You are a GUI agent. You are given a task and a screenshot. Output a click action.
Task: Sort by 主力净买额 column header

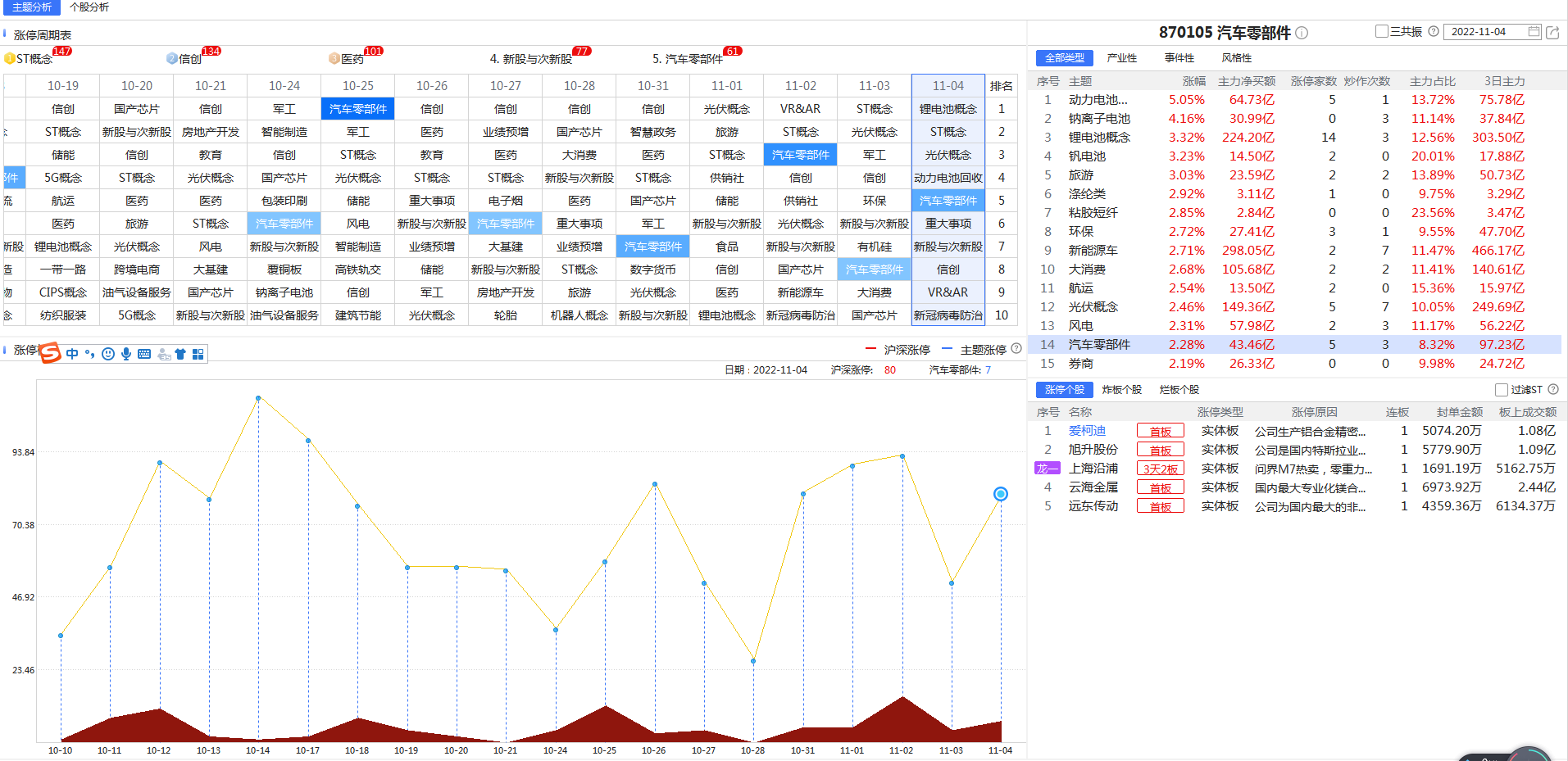1247,81
